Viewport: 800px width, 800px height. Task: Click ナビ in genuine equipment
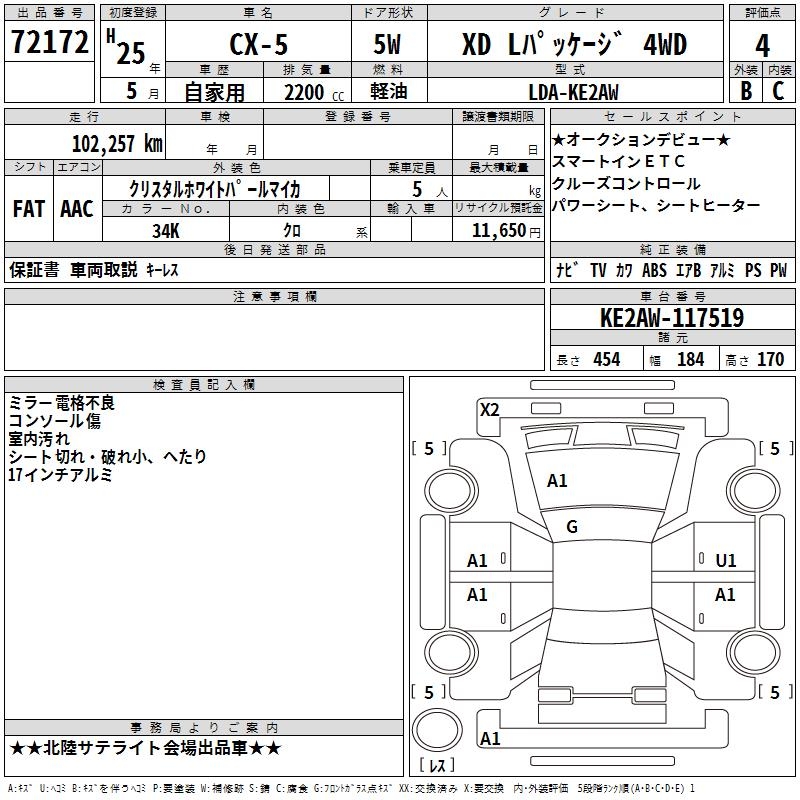coord(568,270)
